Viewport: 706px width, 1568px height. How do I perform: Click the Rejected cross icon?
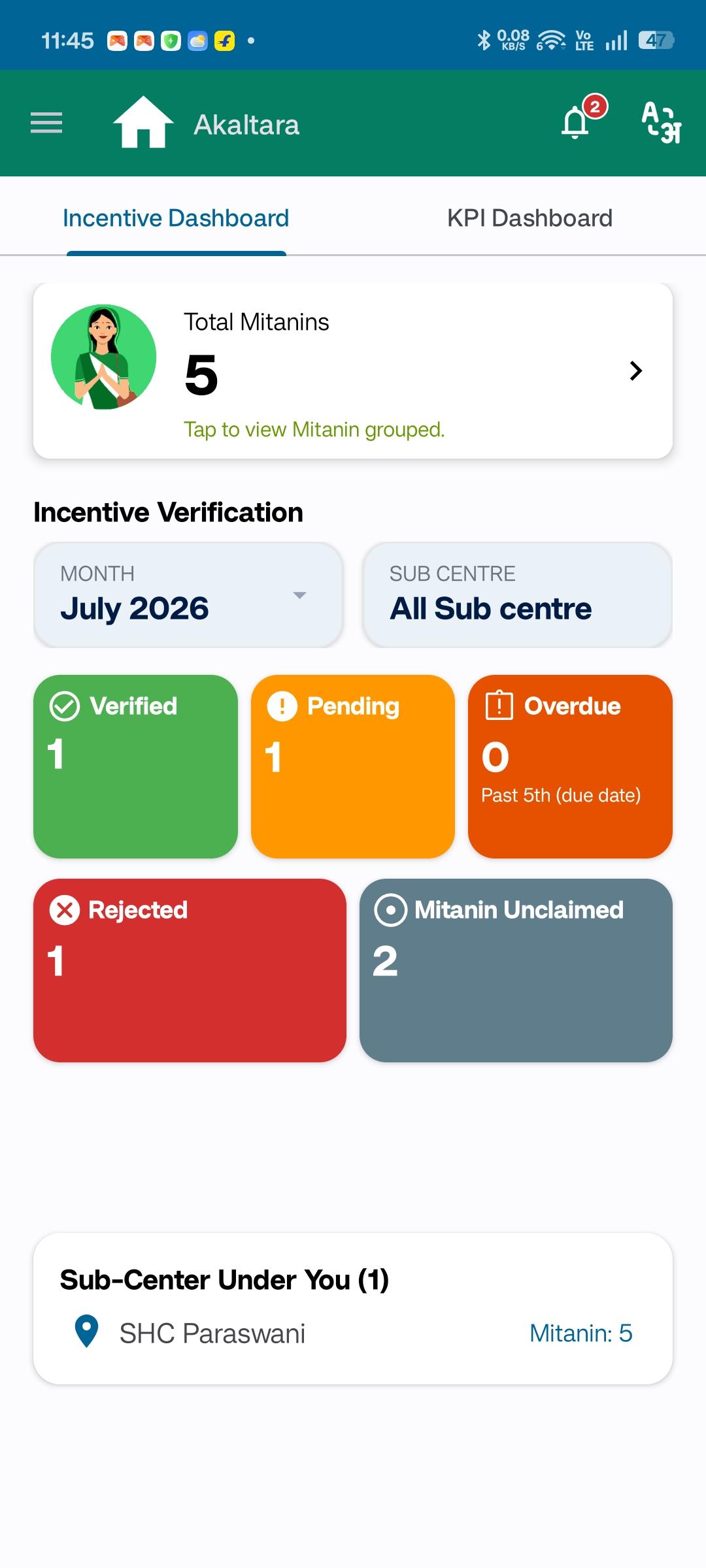pos(65,910)
